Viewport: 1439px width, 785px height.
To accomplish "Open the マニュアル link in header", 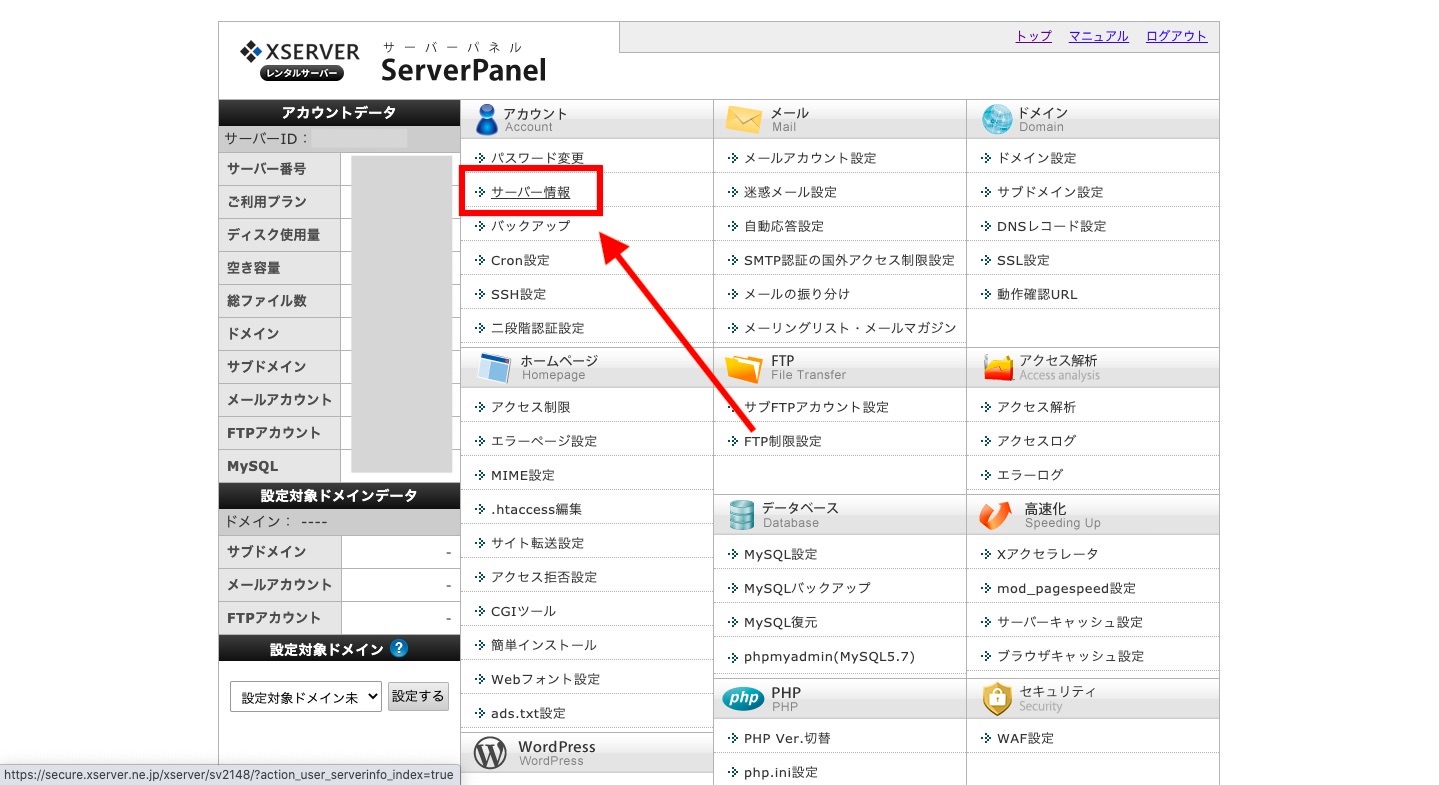I will [x=1098, y=36].
